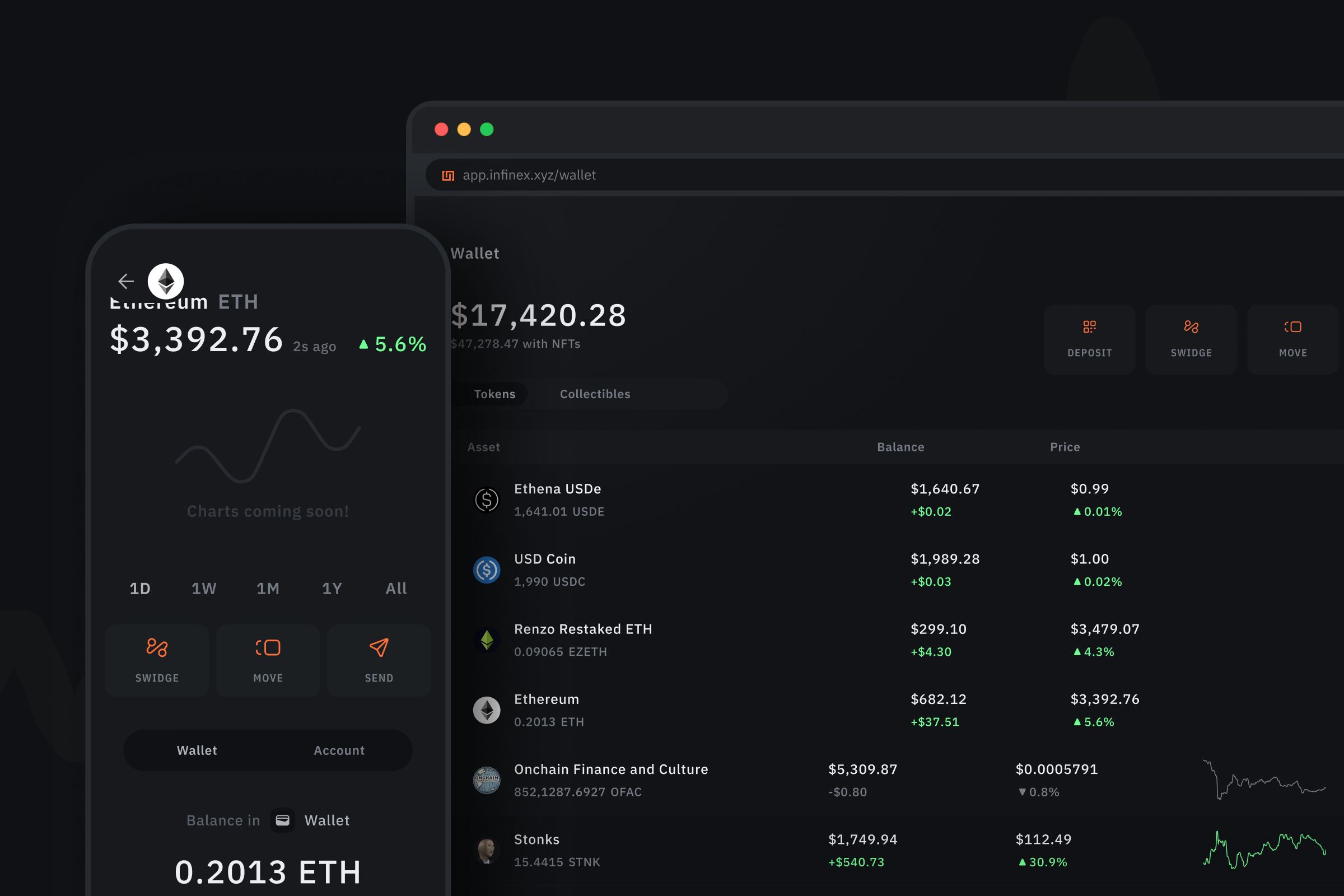Click the Ethereum logo in mobile header
Viewport: 1344px width, 896px height.
[166, 281]
